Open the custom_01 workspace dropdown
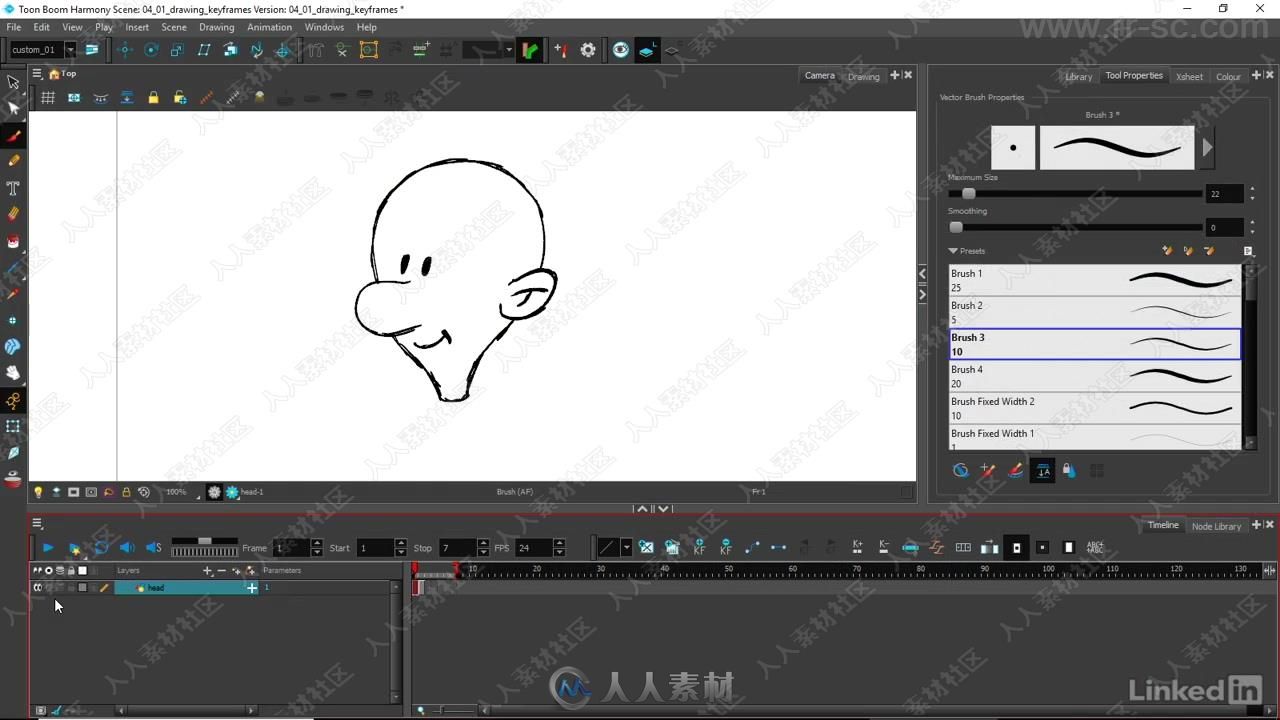Viewport: 1280px width, 720px height. tap(70, 50)
